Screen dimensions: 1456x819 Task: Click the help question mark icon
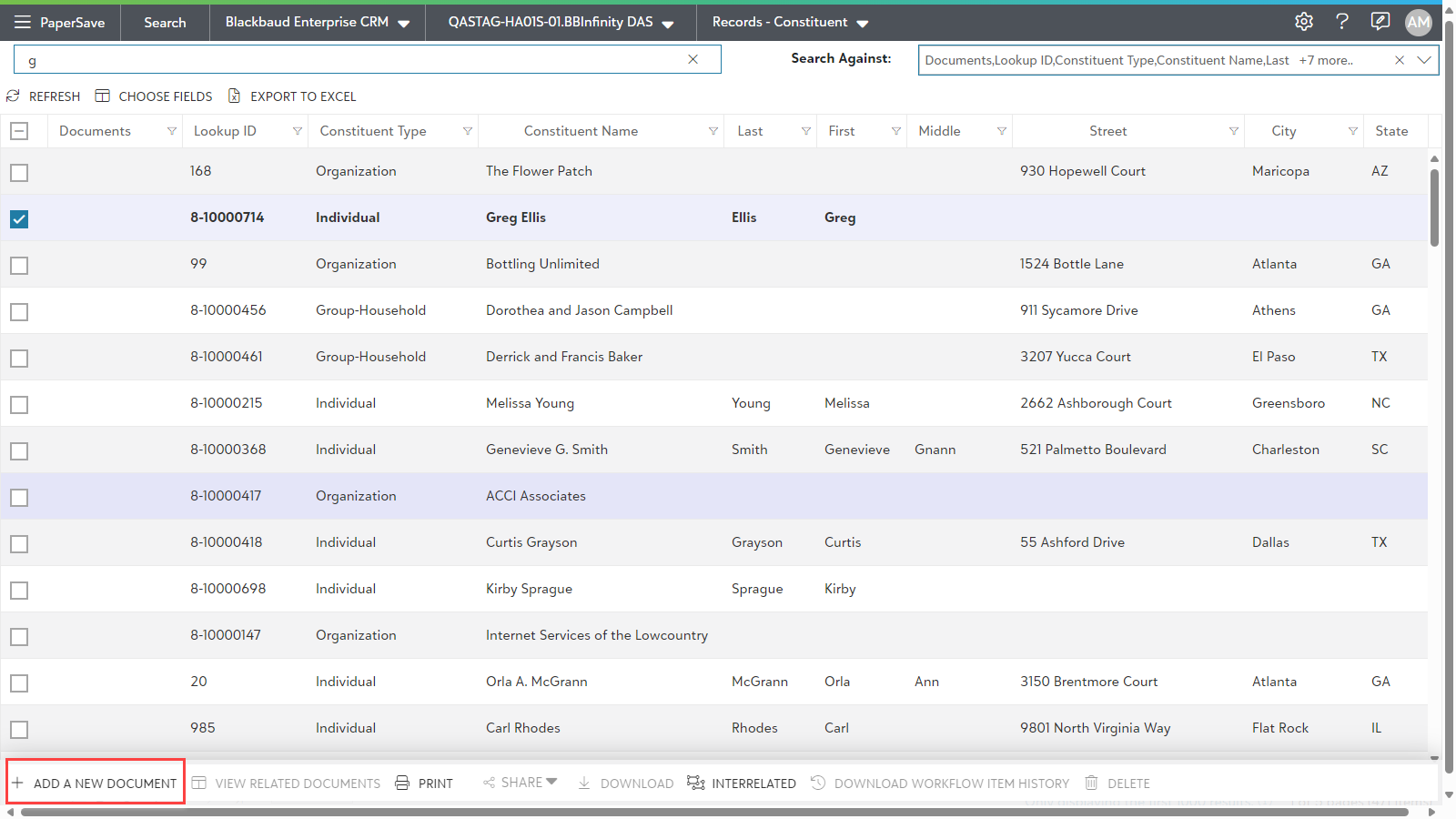[1341, 22]
